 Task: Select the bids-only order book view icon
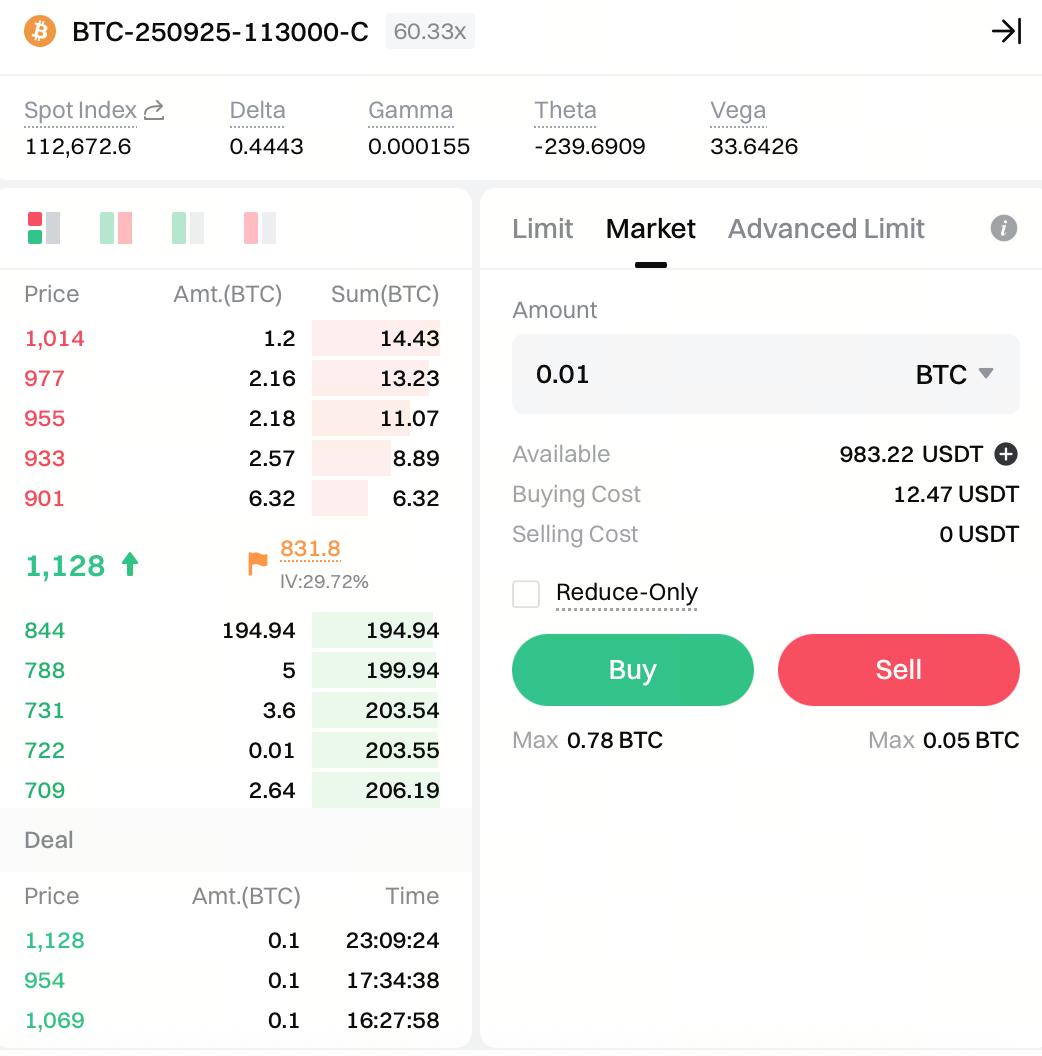tap(187, 228)
